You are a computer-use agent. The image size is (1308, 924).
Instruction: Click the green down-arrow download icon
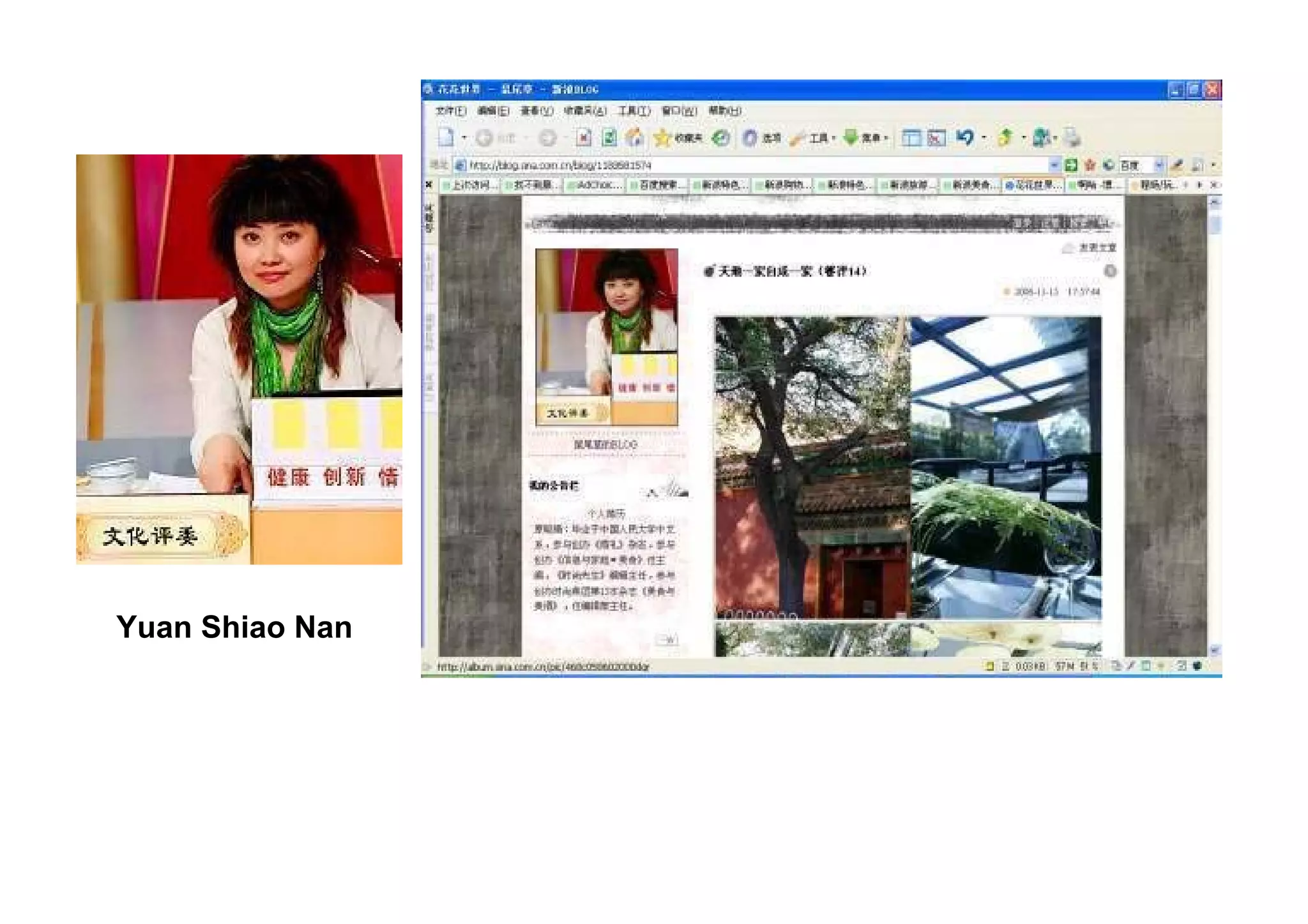click(x=850, y=137)
